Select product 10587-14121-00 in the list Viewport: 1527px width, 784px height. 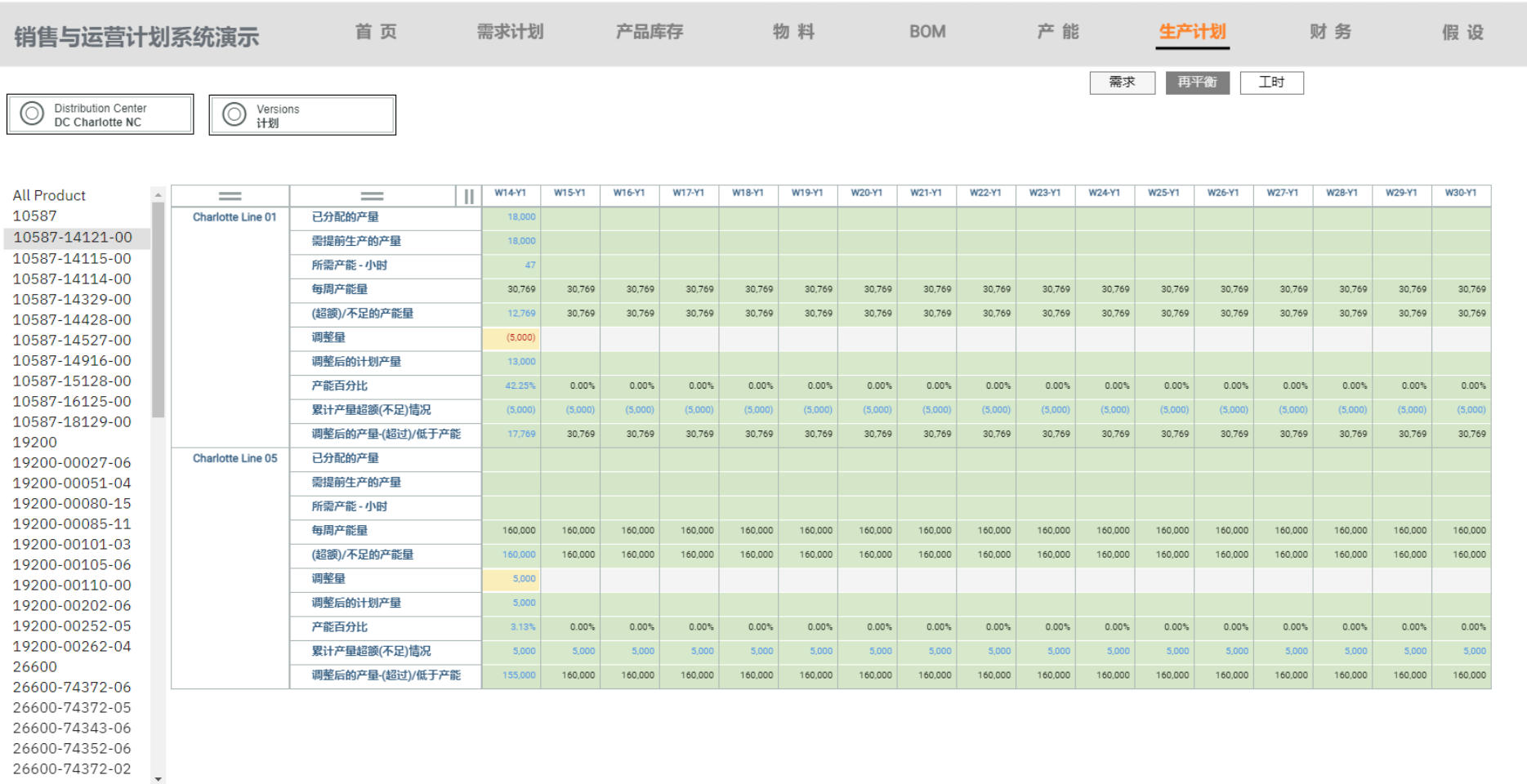click(x=72, y=238)
